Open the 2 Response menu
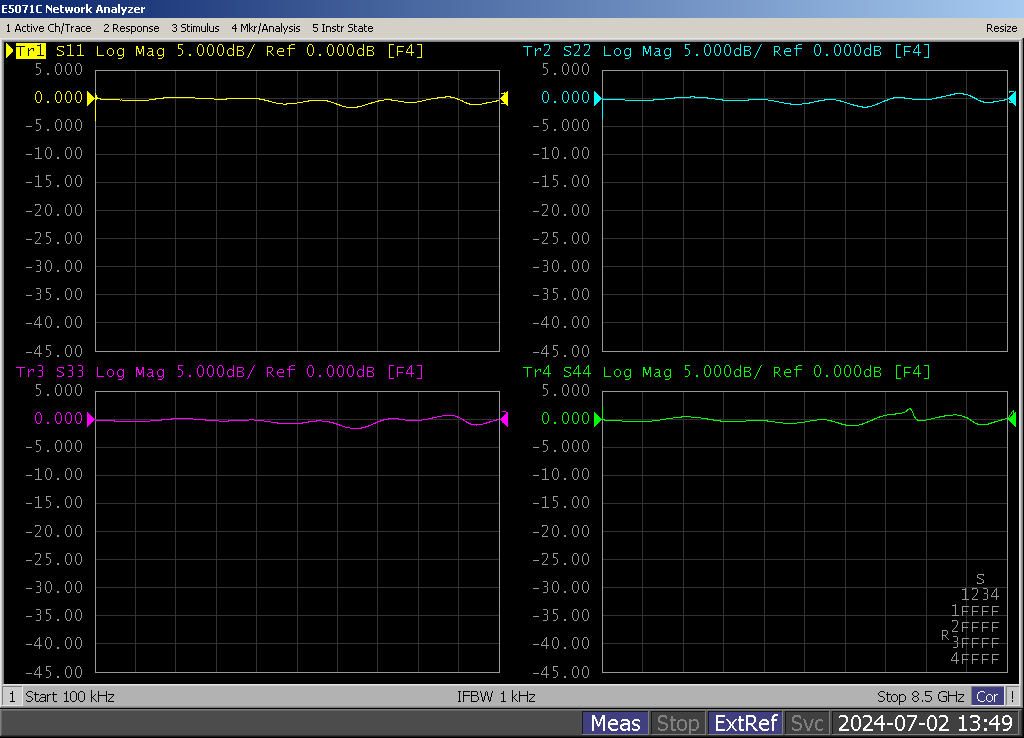The image size is (1024, 738). (x=131, y=28)
